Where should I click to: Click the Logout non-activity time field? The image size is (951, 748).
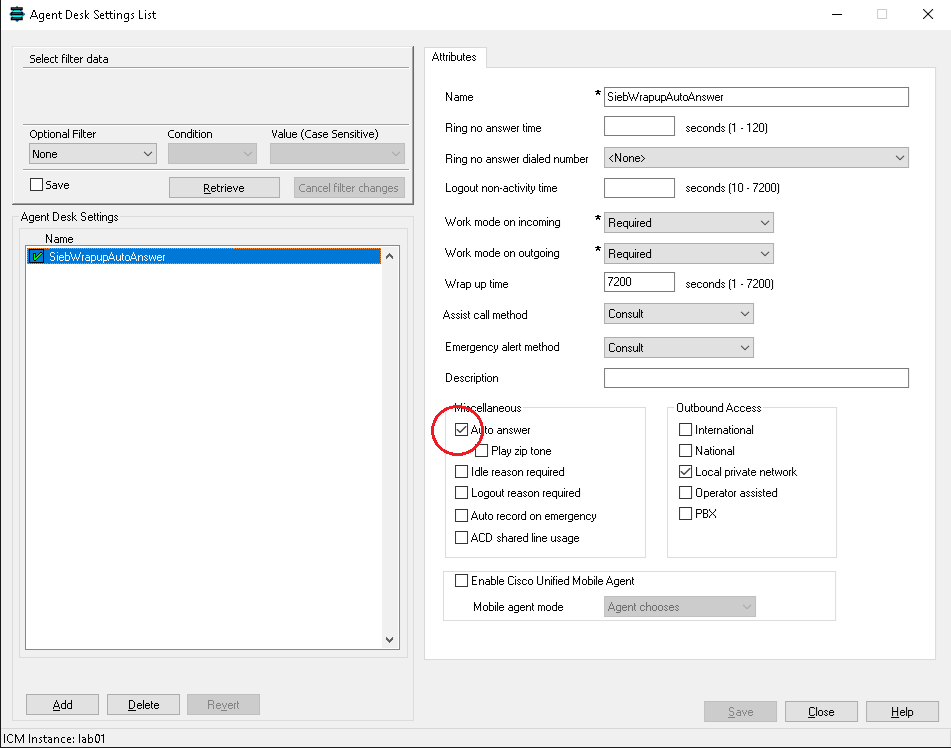(x=639, y=188)
